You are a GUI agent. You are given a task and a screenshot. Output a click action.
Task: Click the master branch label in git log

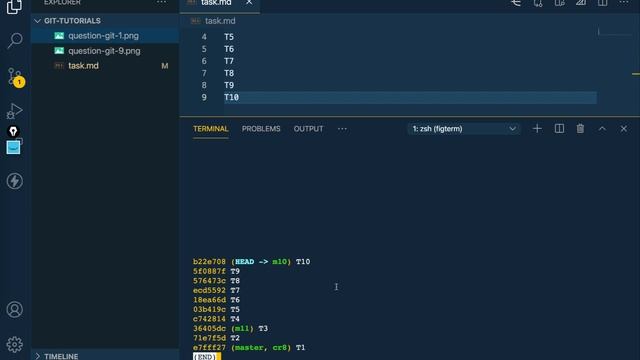coord(249,348)
